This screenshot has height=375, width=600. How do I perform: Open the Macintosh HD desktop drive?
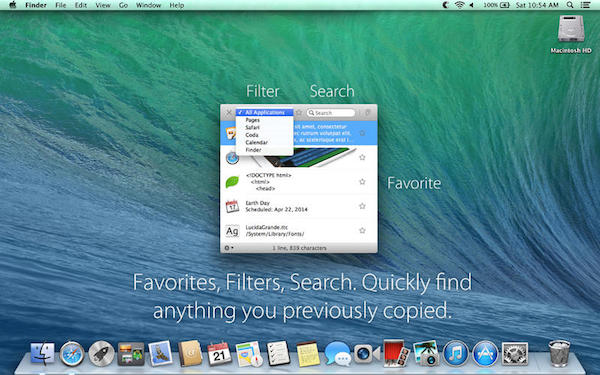point(571,34)
